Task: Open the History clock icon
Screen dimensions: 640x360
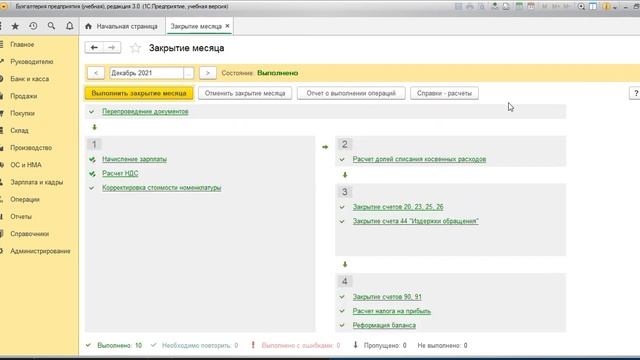Action: pyautogui.click(x=33, y=26)
